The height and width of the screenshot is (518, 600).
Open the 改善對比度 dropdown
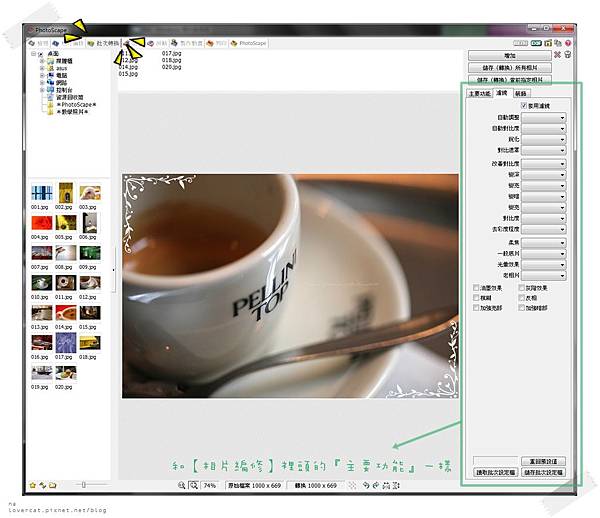[544, 164]
